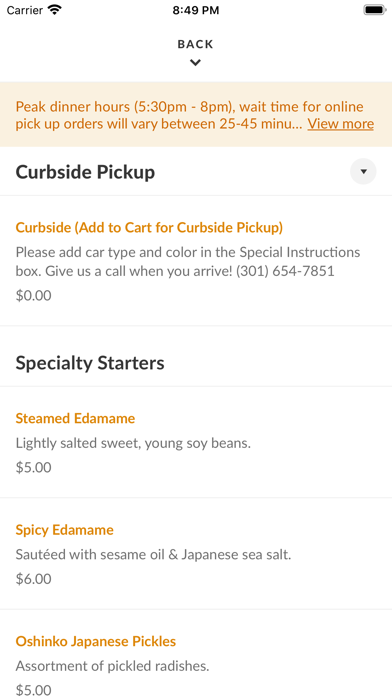
Task: Tap the sesame oil and sea salt description
Action: [154, 554]
